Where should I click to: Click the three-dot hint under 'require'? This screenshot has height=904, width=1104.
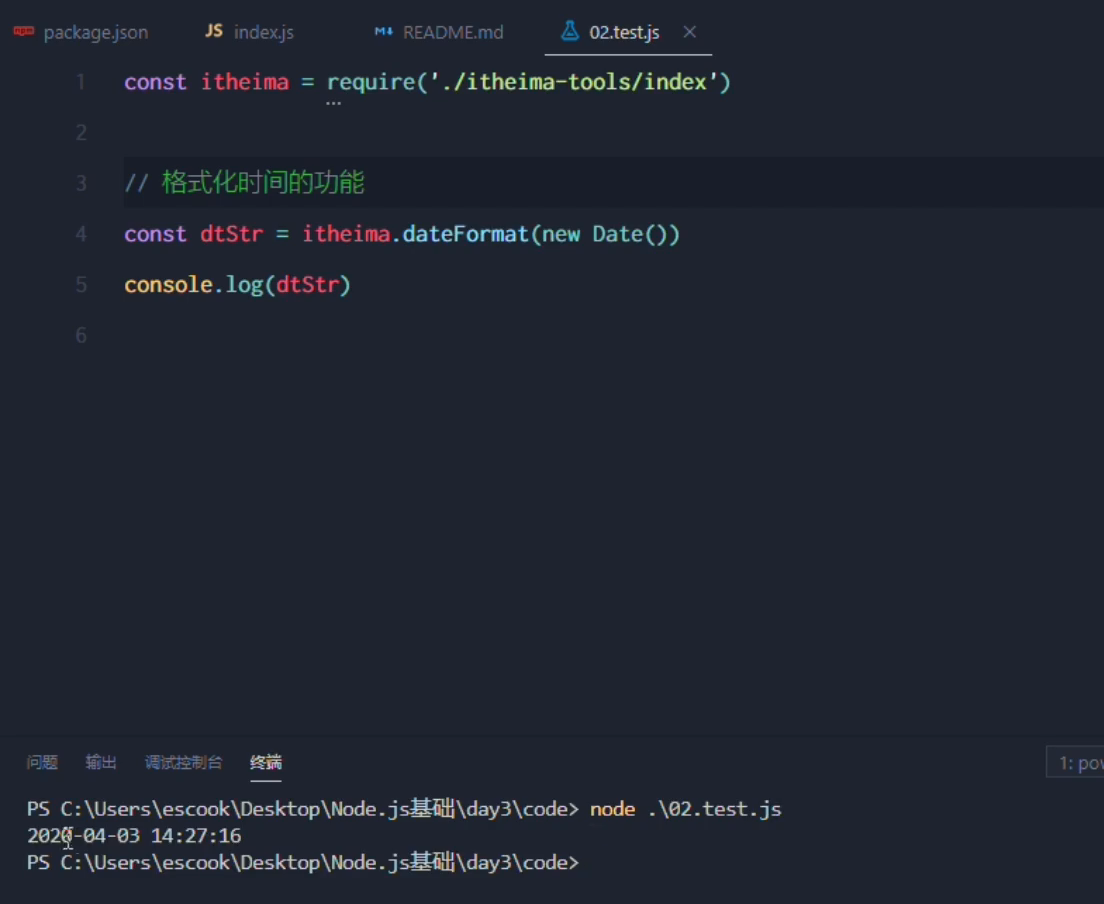[333, 103]
